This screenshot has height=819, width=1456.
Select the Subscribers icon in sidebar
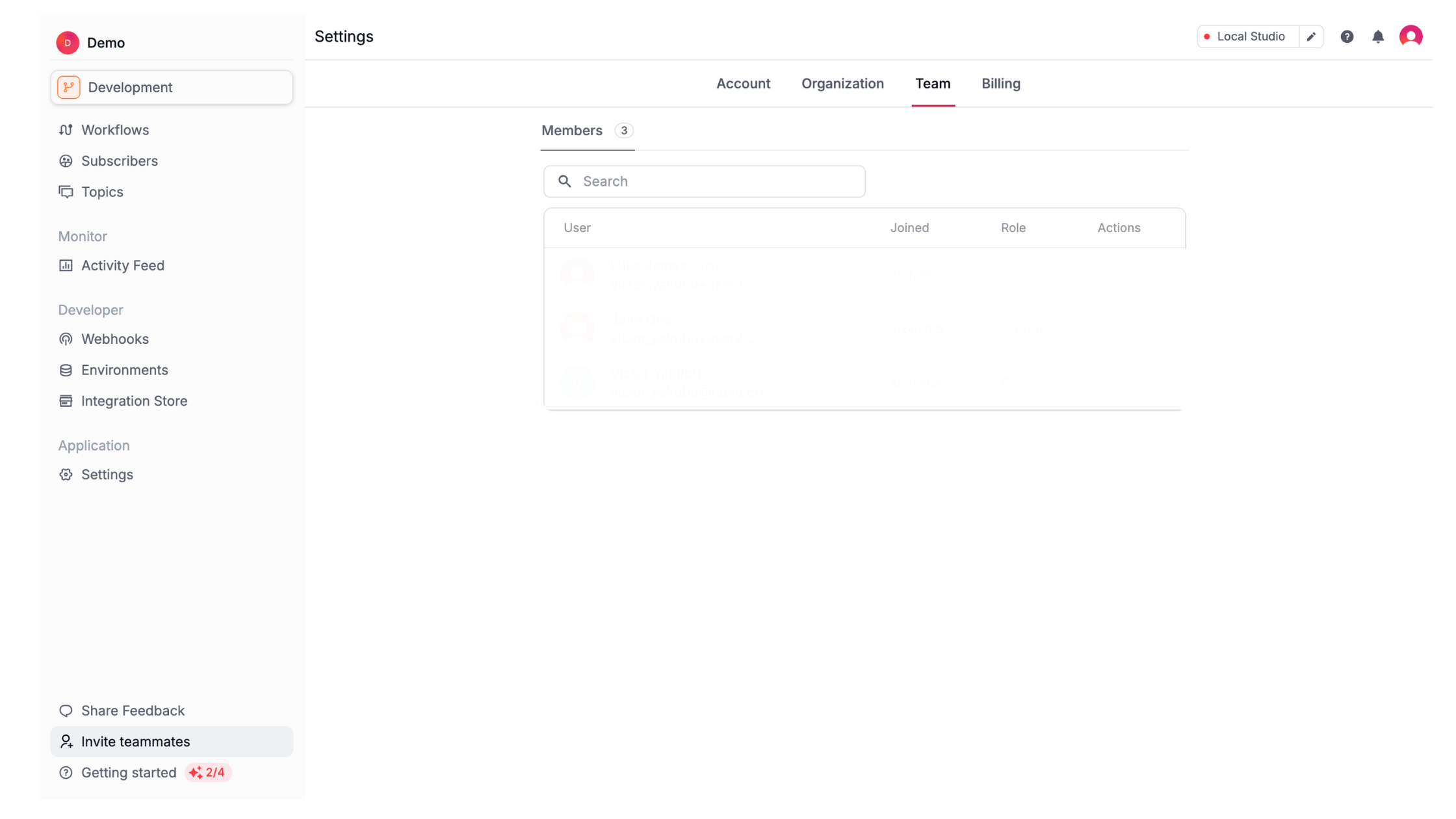point(66,161)
